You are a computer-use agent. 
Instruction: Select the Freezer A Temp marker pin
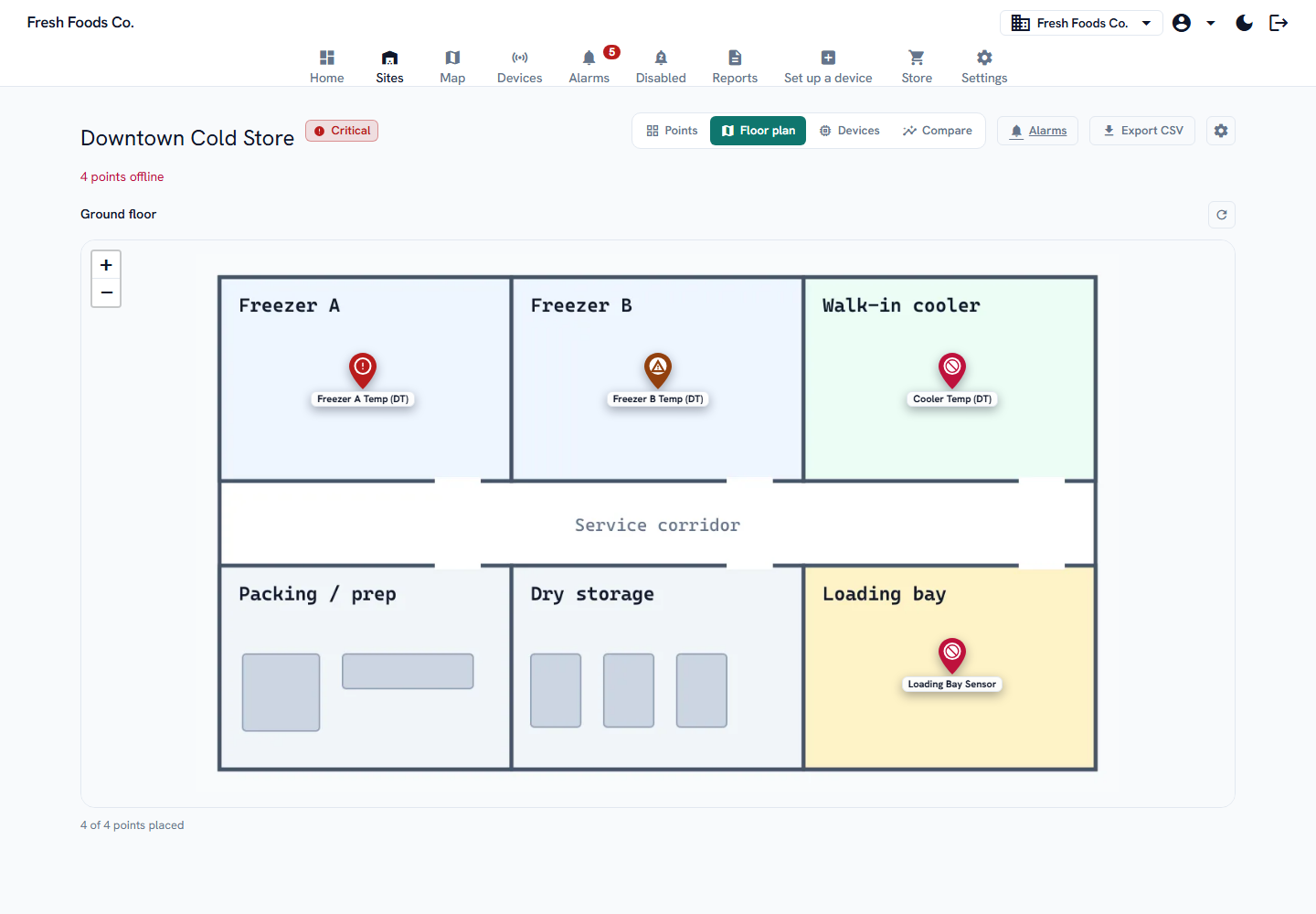363,370
